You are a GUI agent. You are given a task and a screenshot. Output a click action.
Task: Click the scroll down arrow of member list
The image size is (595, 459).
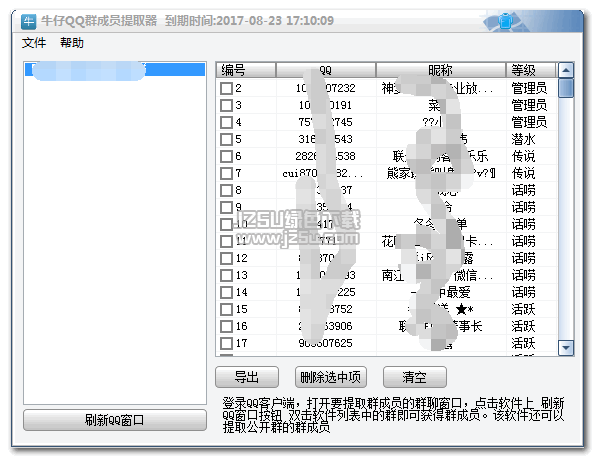point(566,347)
